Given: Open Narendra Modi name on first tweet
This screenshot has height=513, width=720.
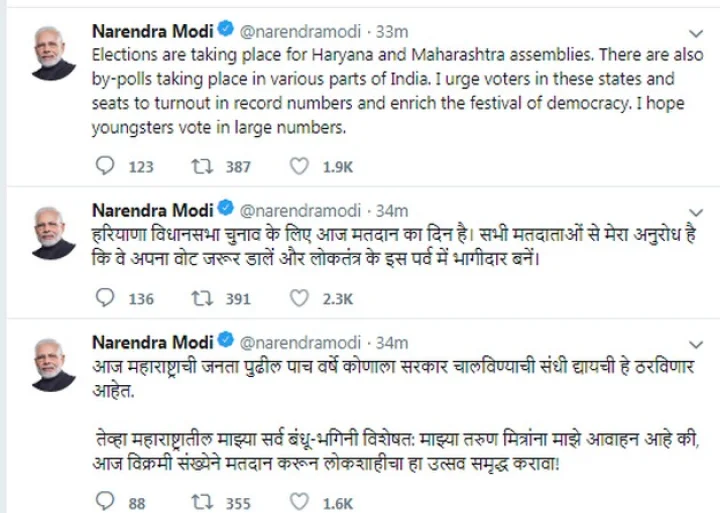Looking at the screenshot, I should [x=151, y=31].
